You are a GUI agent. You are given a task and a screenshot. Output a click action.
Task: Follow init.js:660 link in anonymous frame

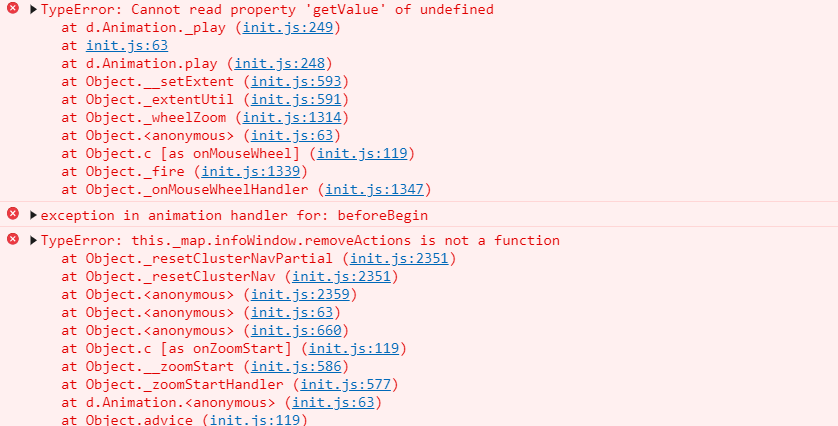(296, 330)
